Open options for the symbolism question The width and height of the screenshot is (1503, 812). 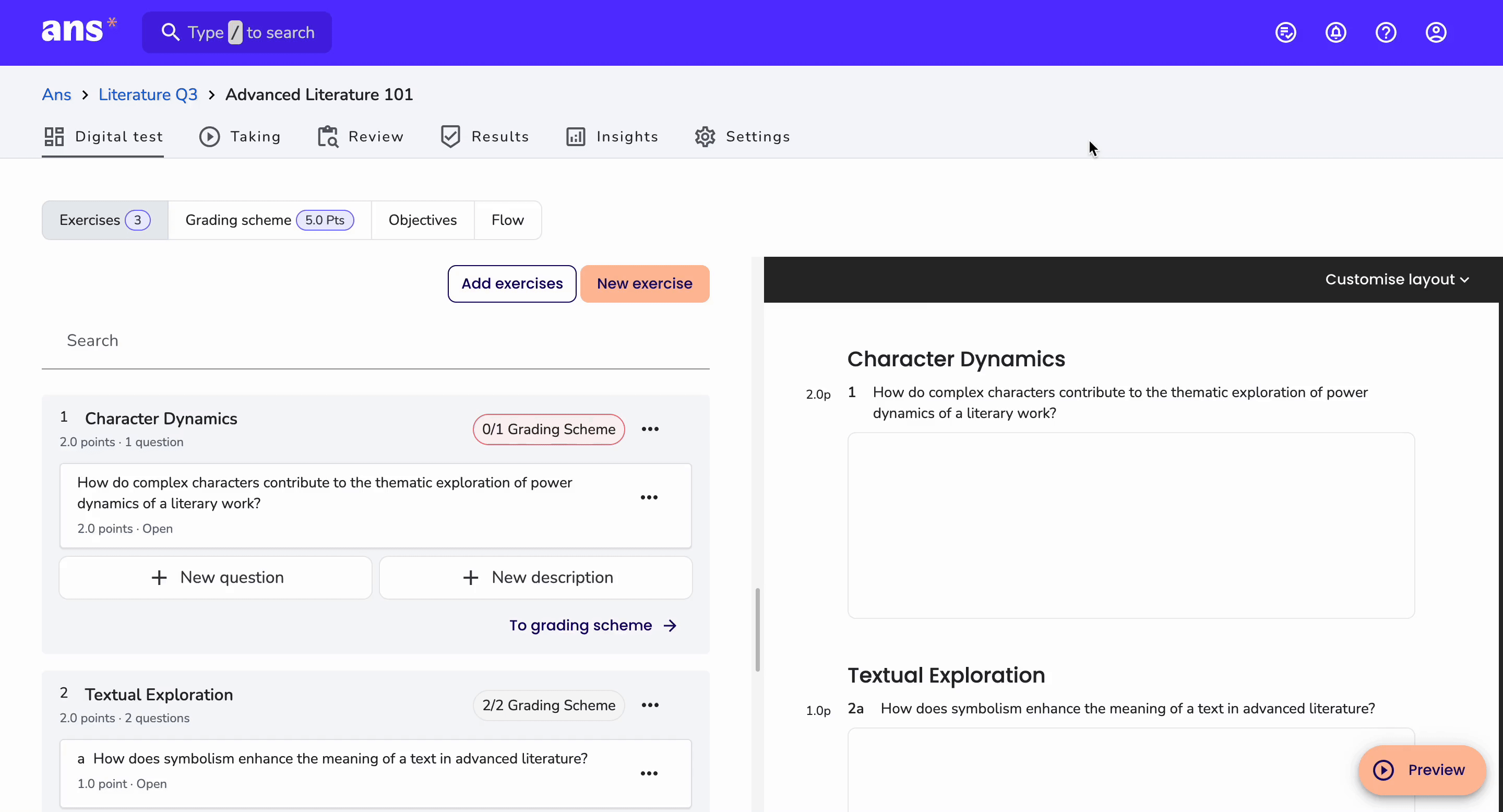pyautogui.click(x=649, y=773)
